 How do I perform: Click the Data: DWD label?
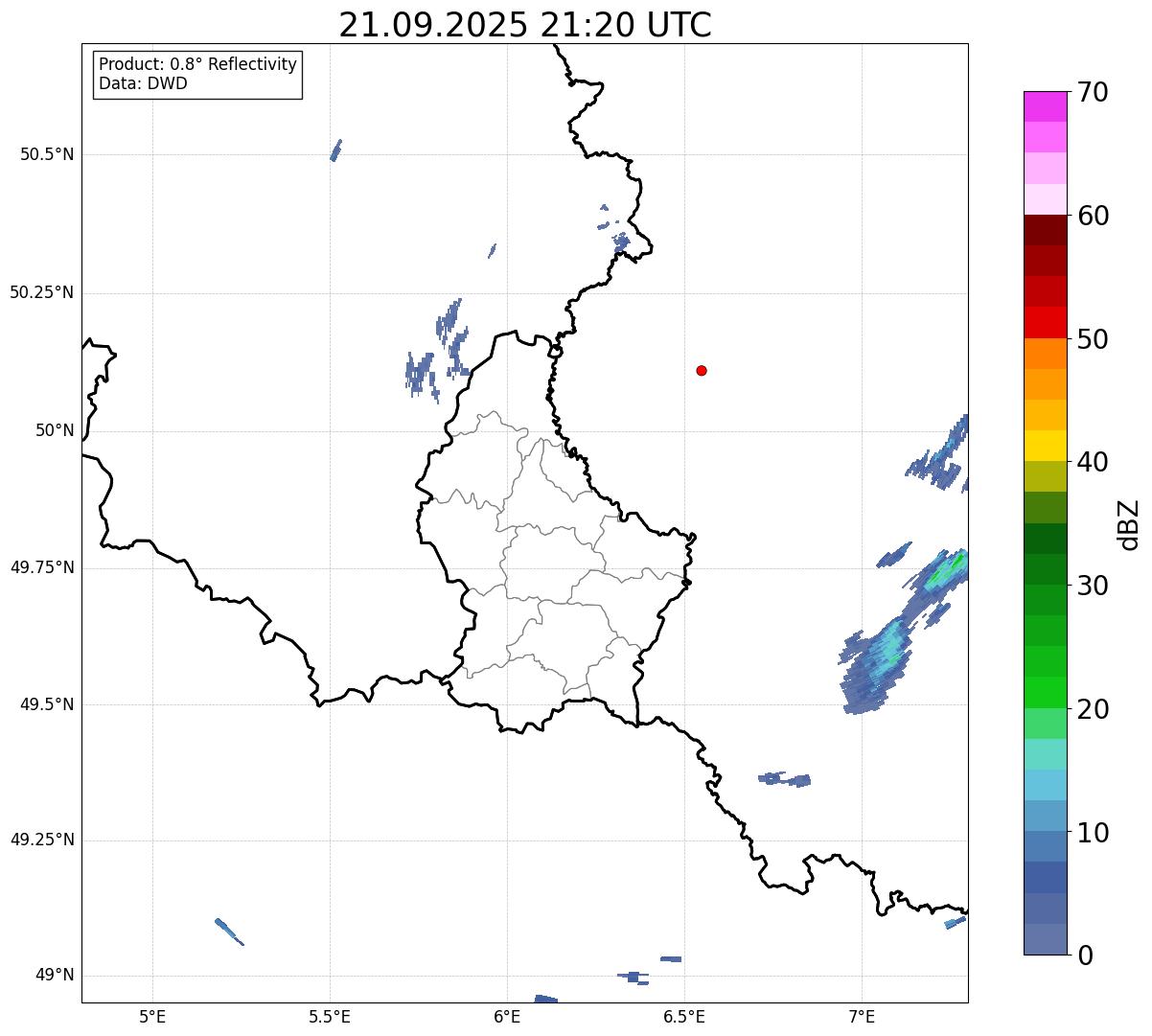click(144, 83)
